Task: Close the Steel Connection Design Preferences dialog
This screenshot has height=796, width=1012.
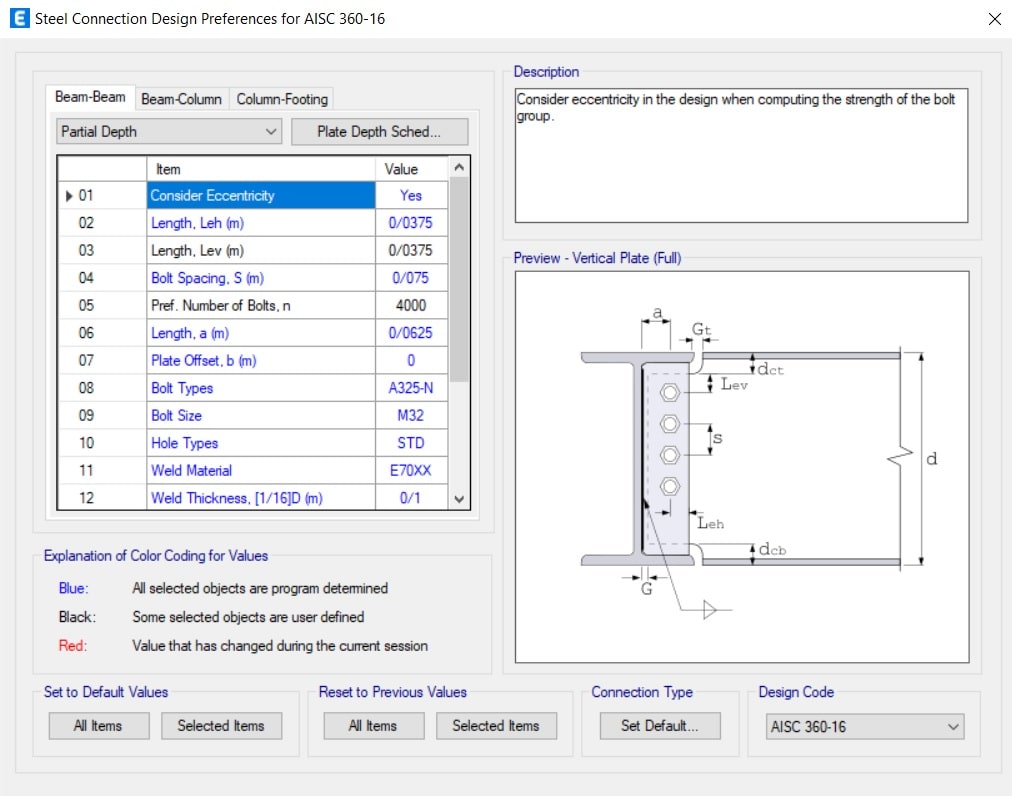Action: pos(994,19)
